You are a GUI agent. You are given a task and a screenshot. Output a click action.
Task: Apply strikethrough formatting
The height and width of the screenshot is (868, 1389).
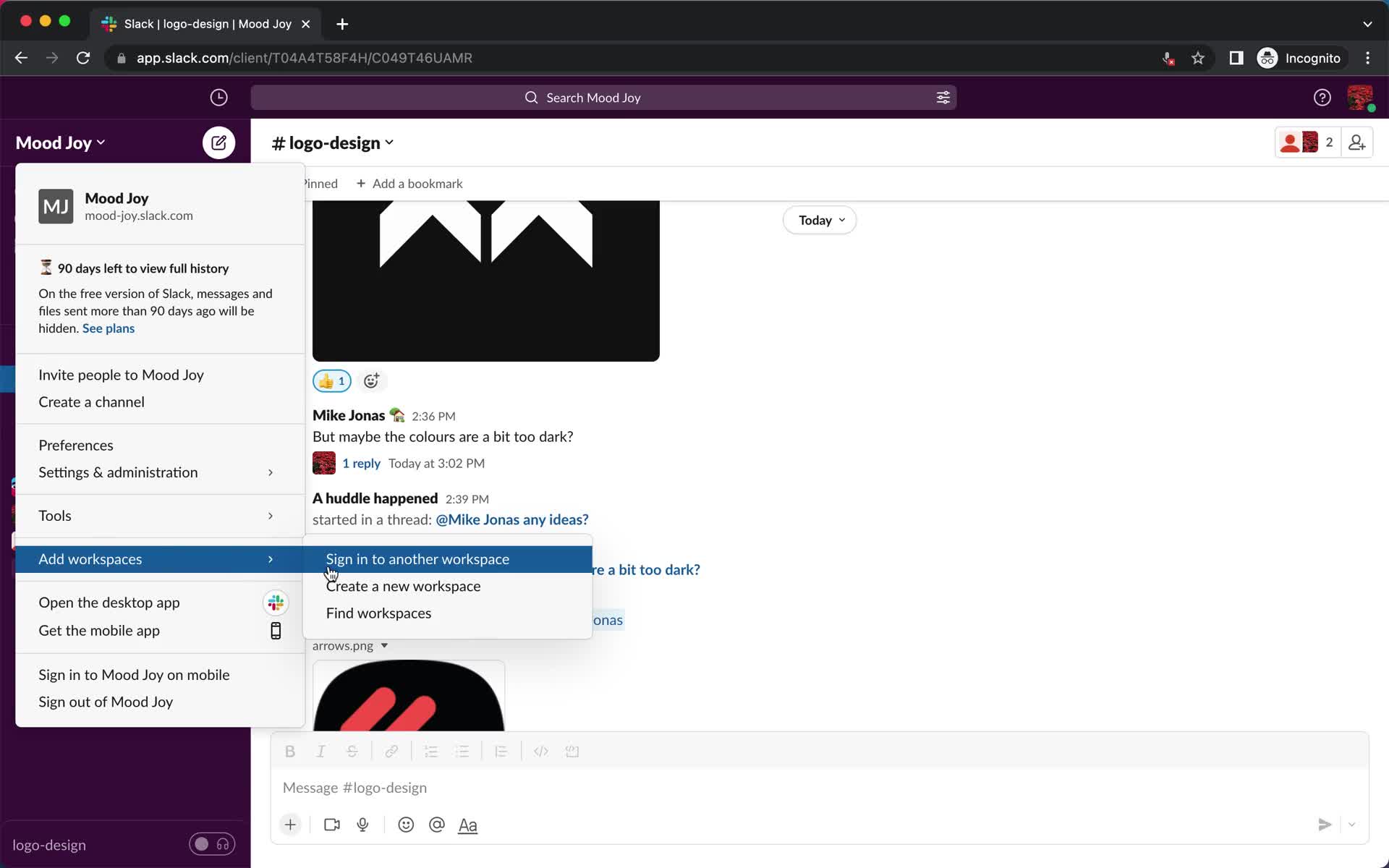(x=352, y=752)
